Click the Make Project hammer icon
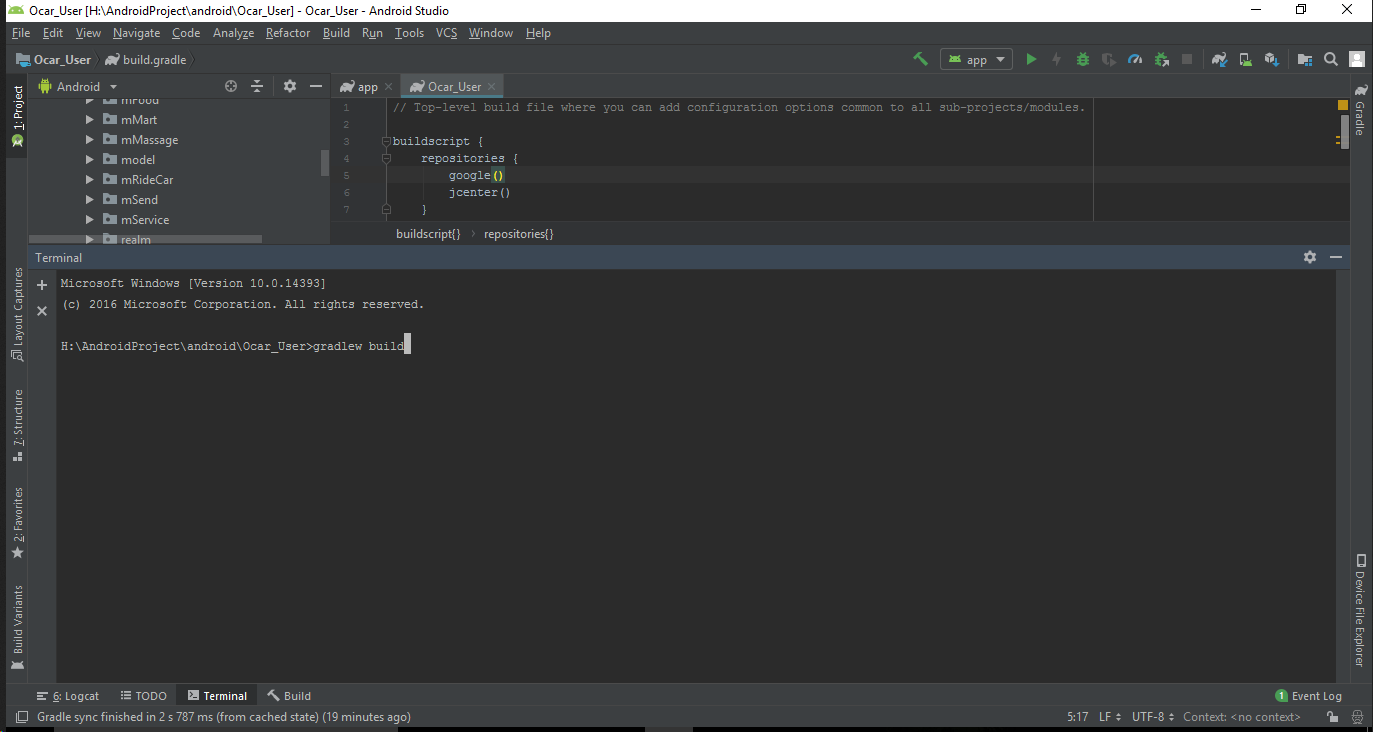Viewport: 1373px width, 732px height. 921,59
